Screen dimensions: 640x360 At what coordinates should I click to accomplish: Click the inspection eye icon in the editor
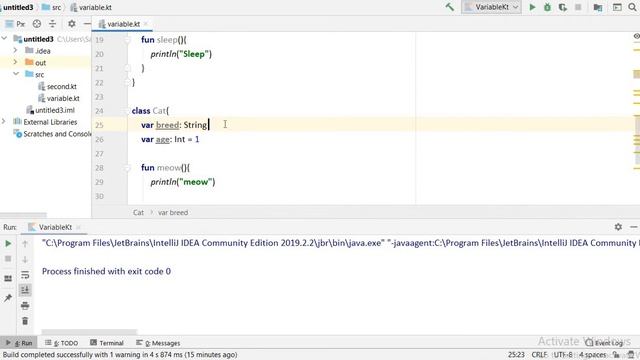[636, 36]
